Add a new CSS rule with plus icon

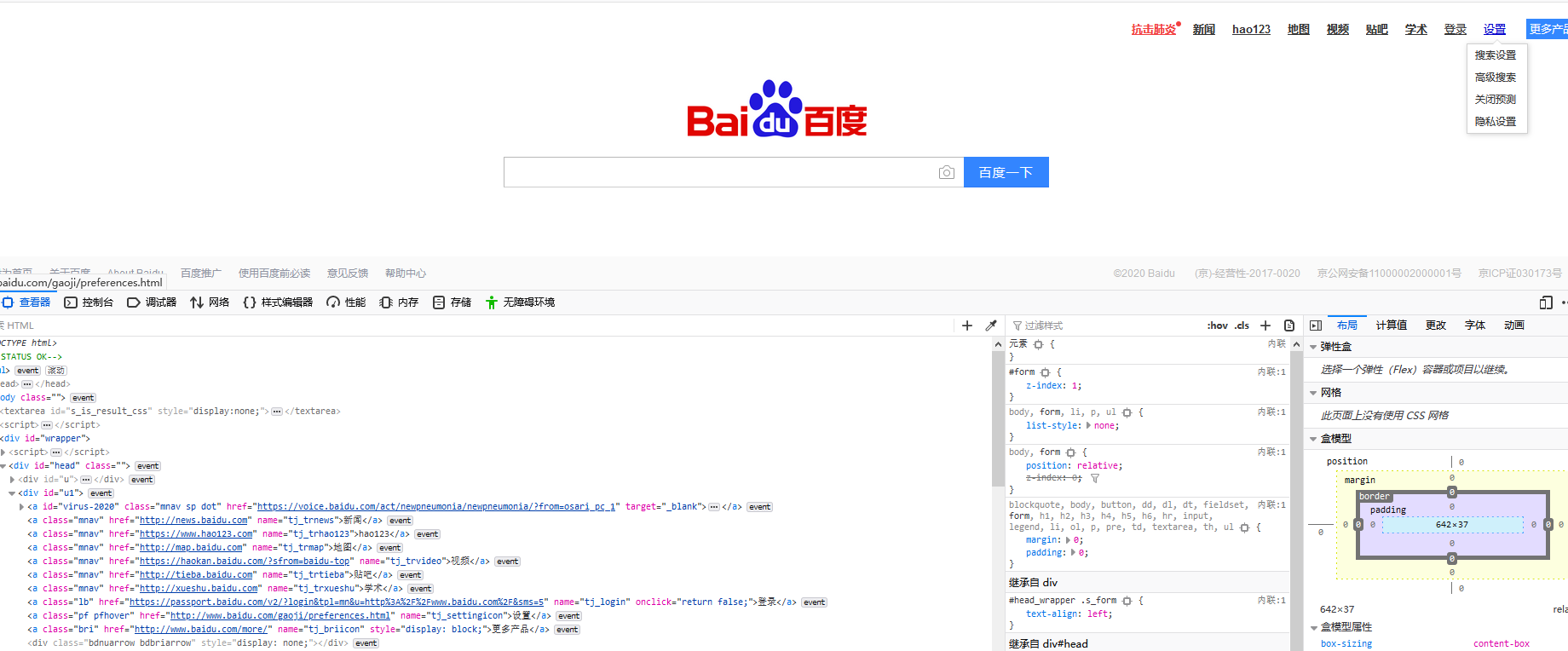[x=1265, y=325]
